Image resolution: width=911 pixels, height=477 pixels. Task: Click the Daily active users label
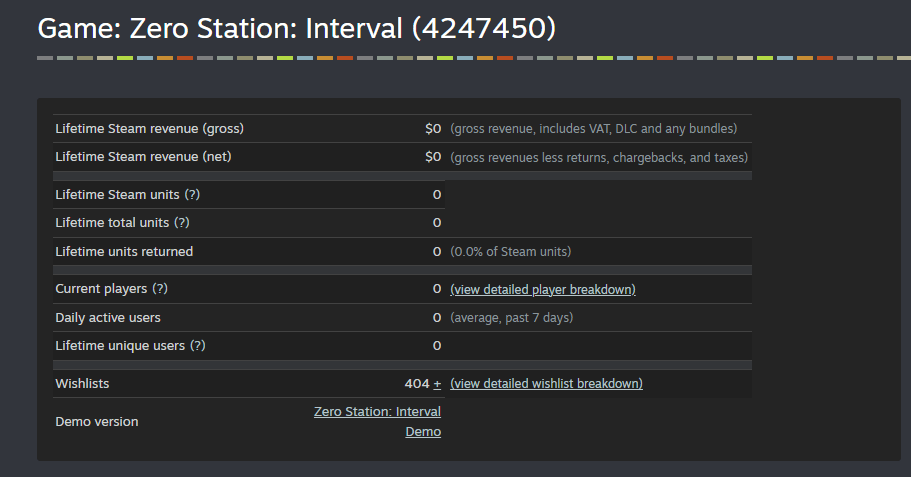point(108,318)
